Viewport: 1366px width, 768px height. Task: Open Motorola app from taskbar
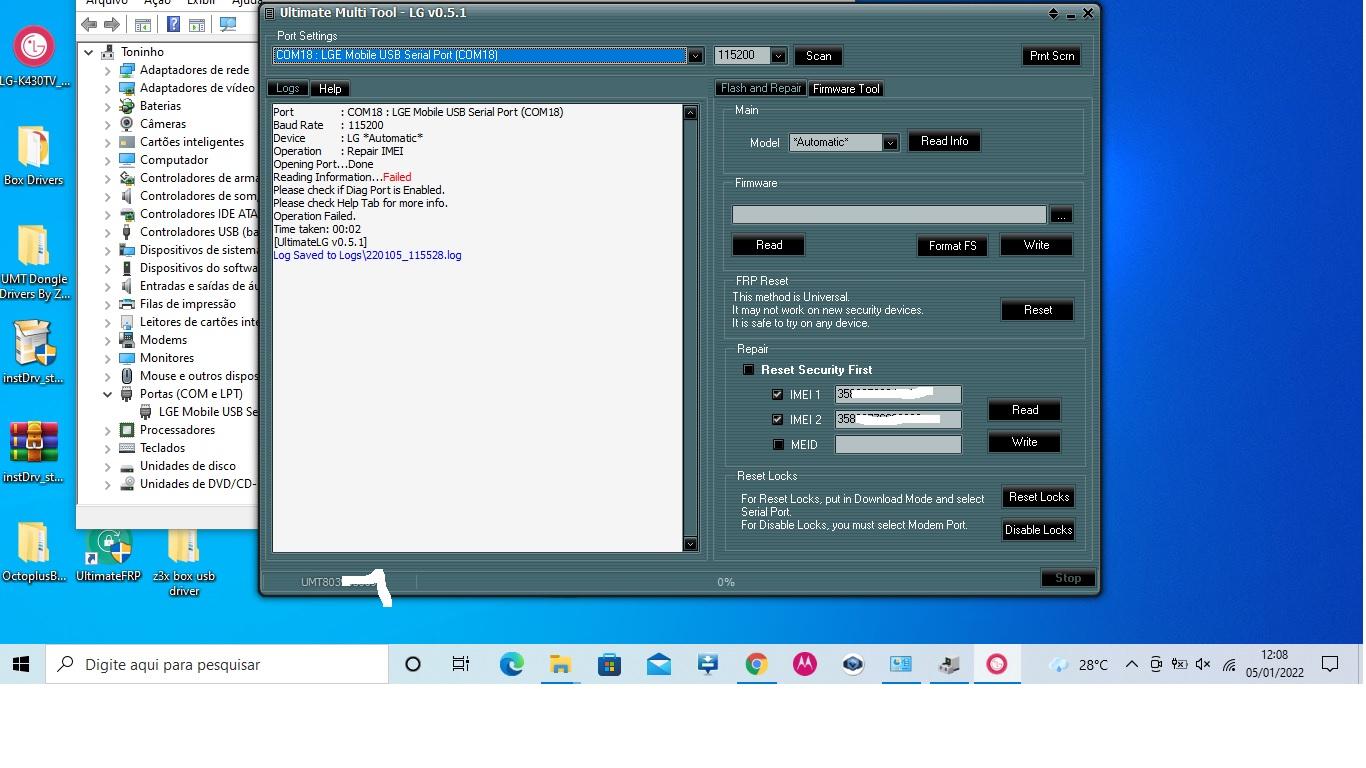coord(805,664)
